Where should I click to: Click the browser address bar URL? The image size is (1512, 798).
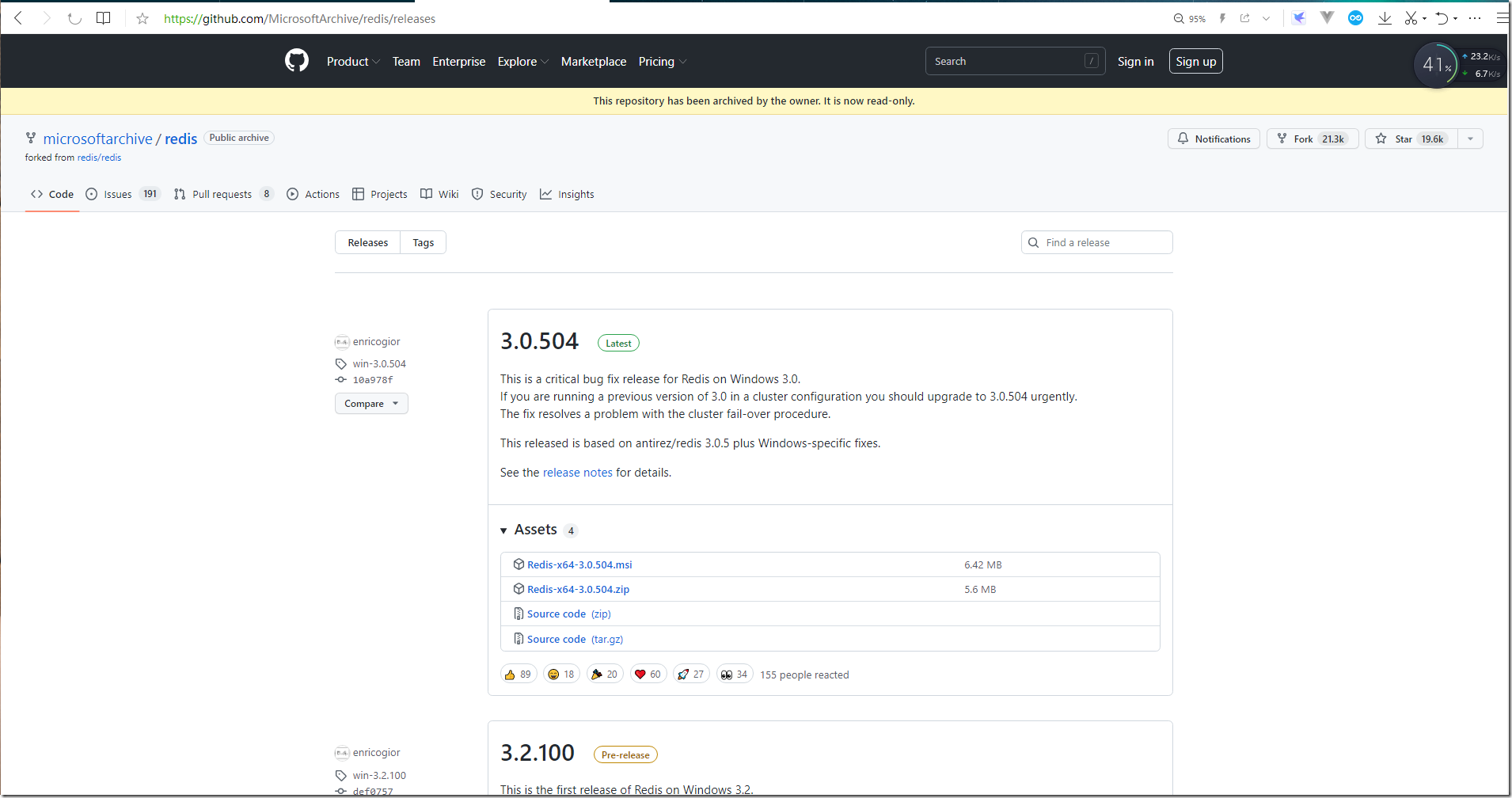pos(299,18)
